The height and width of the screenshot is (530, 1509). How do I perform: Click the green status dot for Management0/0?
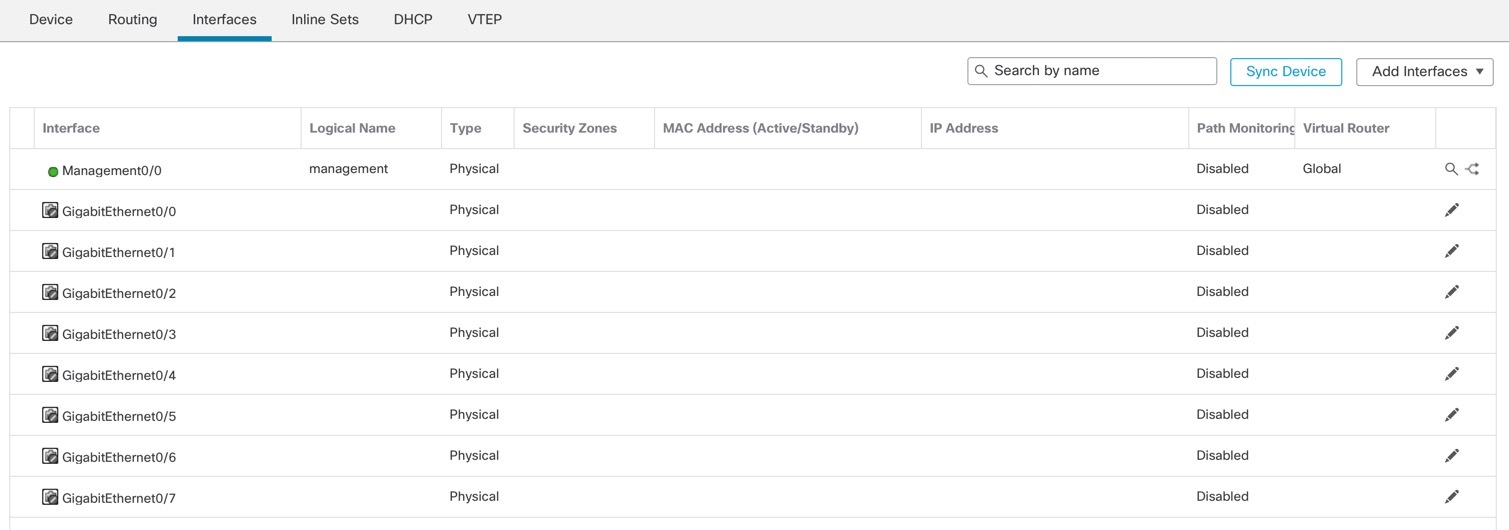(x=53, y=172)
